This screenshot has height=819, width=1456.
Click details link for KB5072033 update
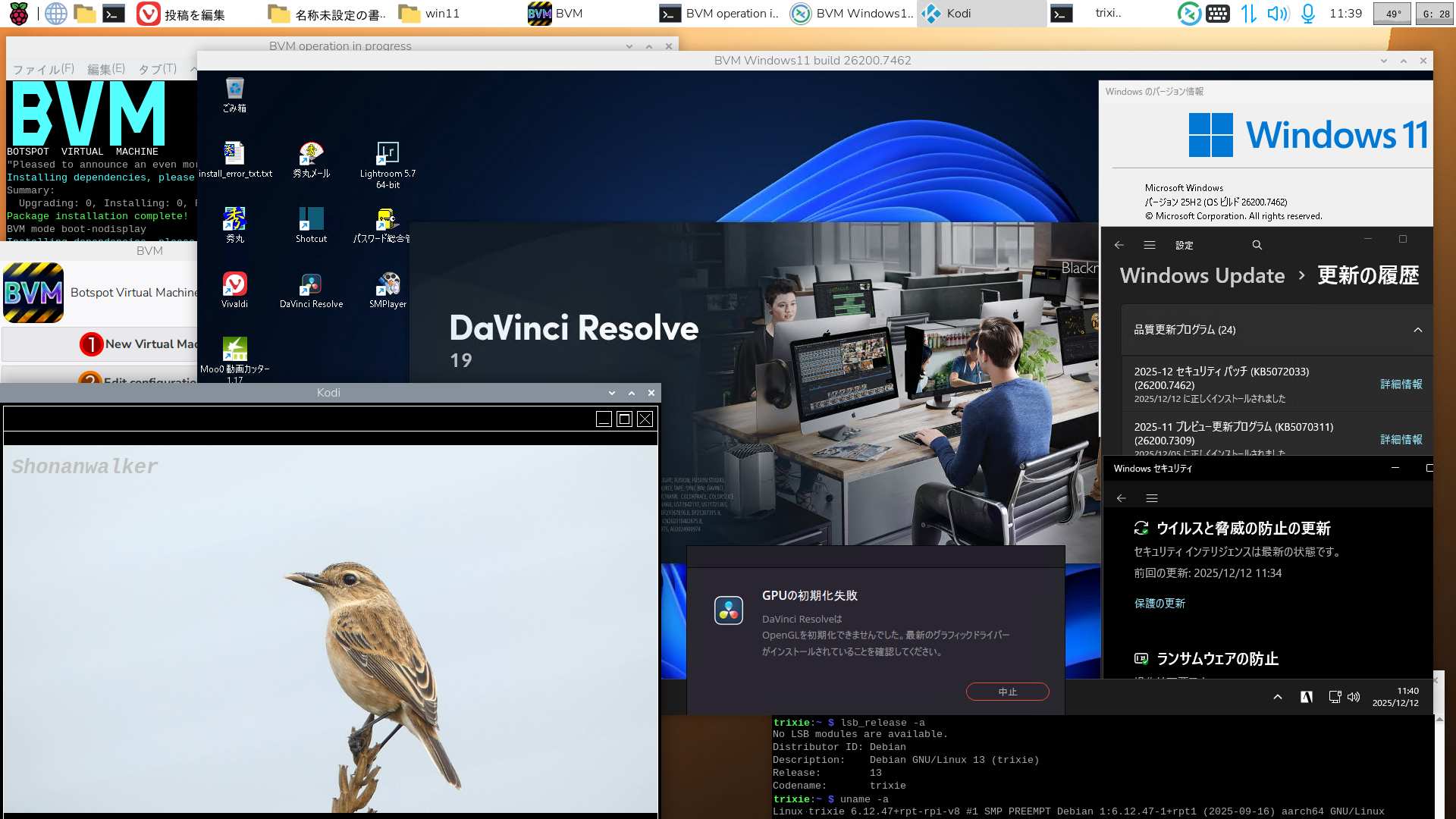(1401, 384)
